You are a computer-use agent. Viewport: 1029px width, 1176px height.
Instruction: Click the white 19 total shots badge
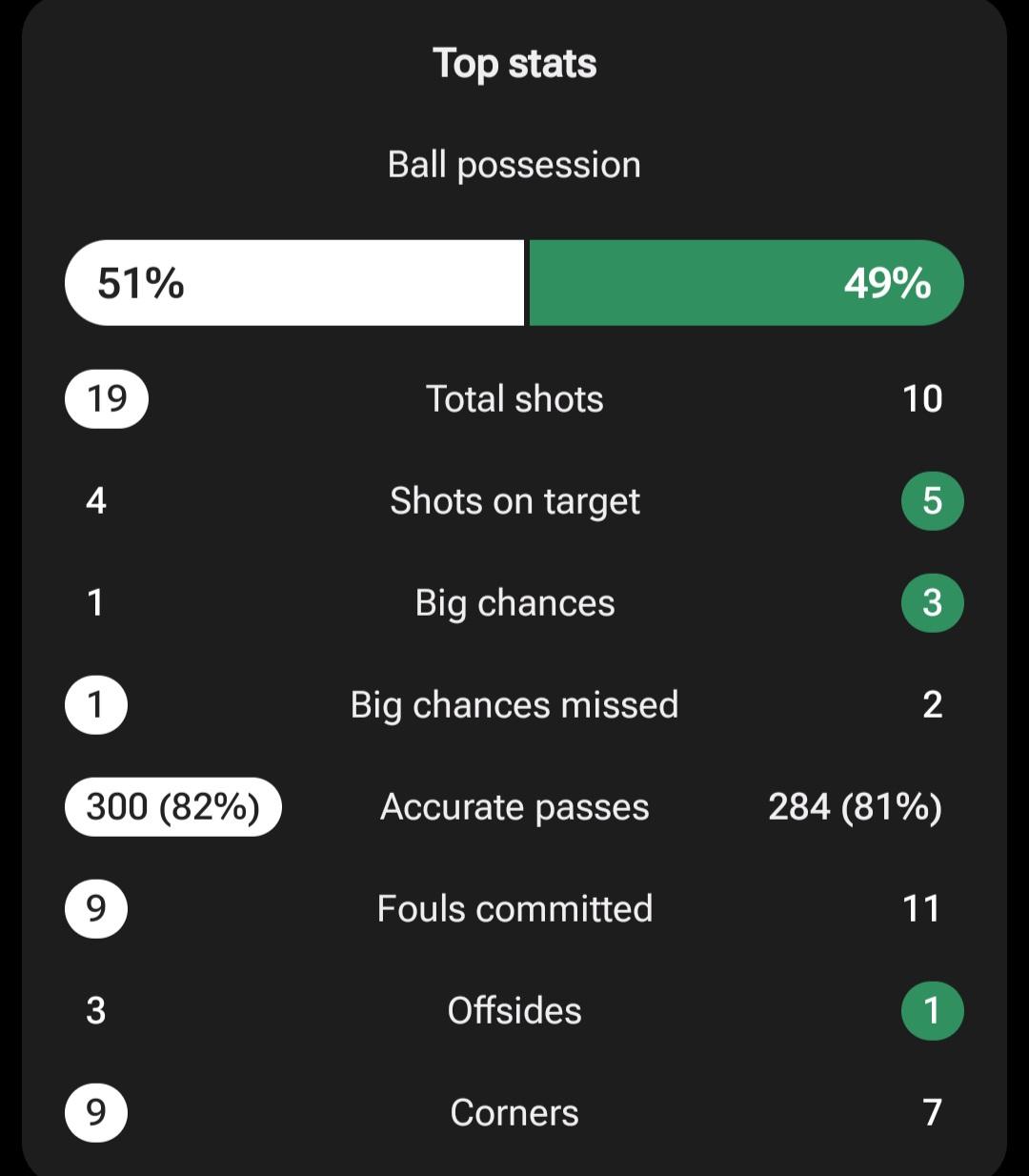click(x=107, y=398)
